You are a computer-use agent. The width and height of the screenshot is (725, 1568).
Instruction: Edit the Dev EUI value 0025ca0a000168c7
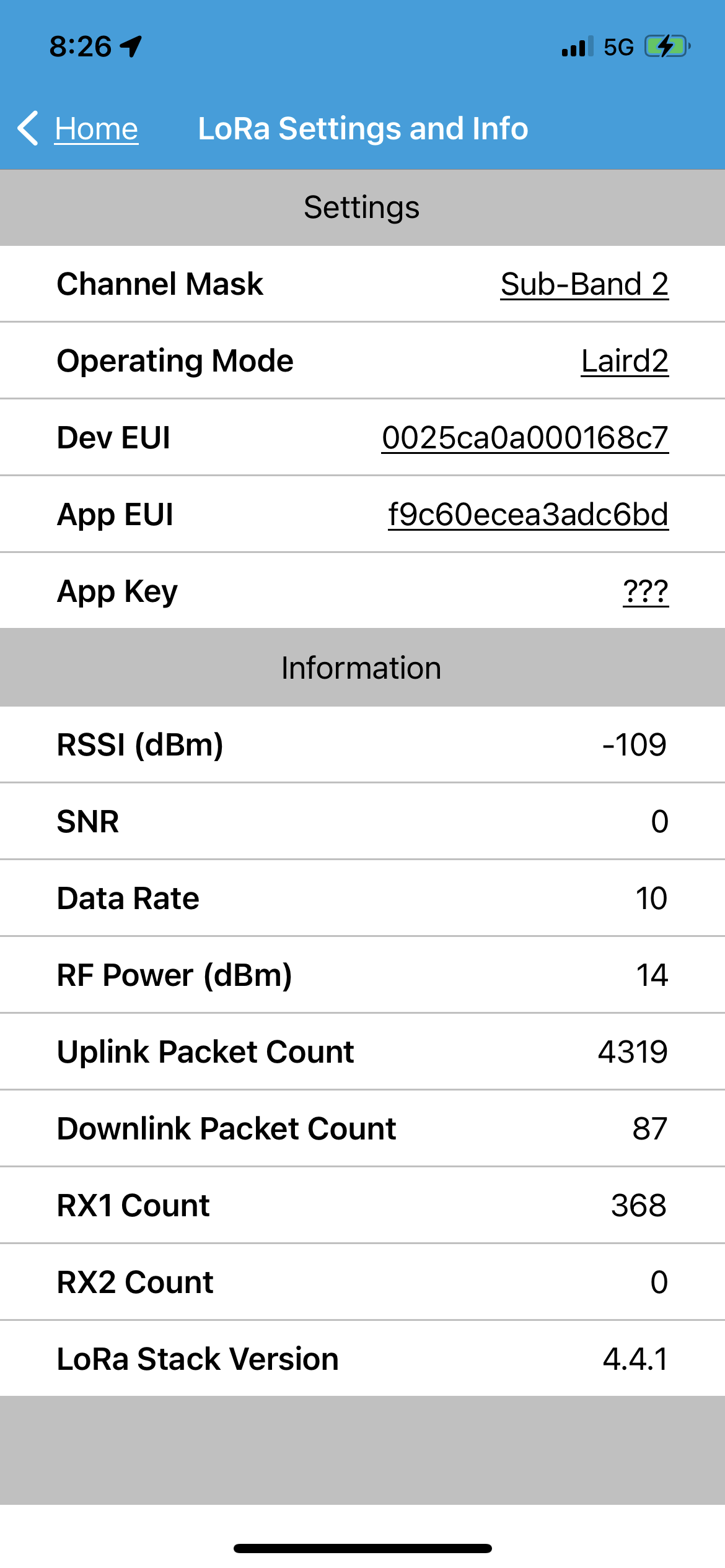524,438
